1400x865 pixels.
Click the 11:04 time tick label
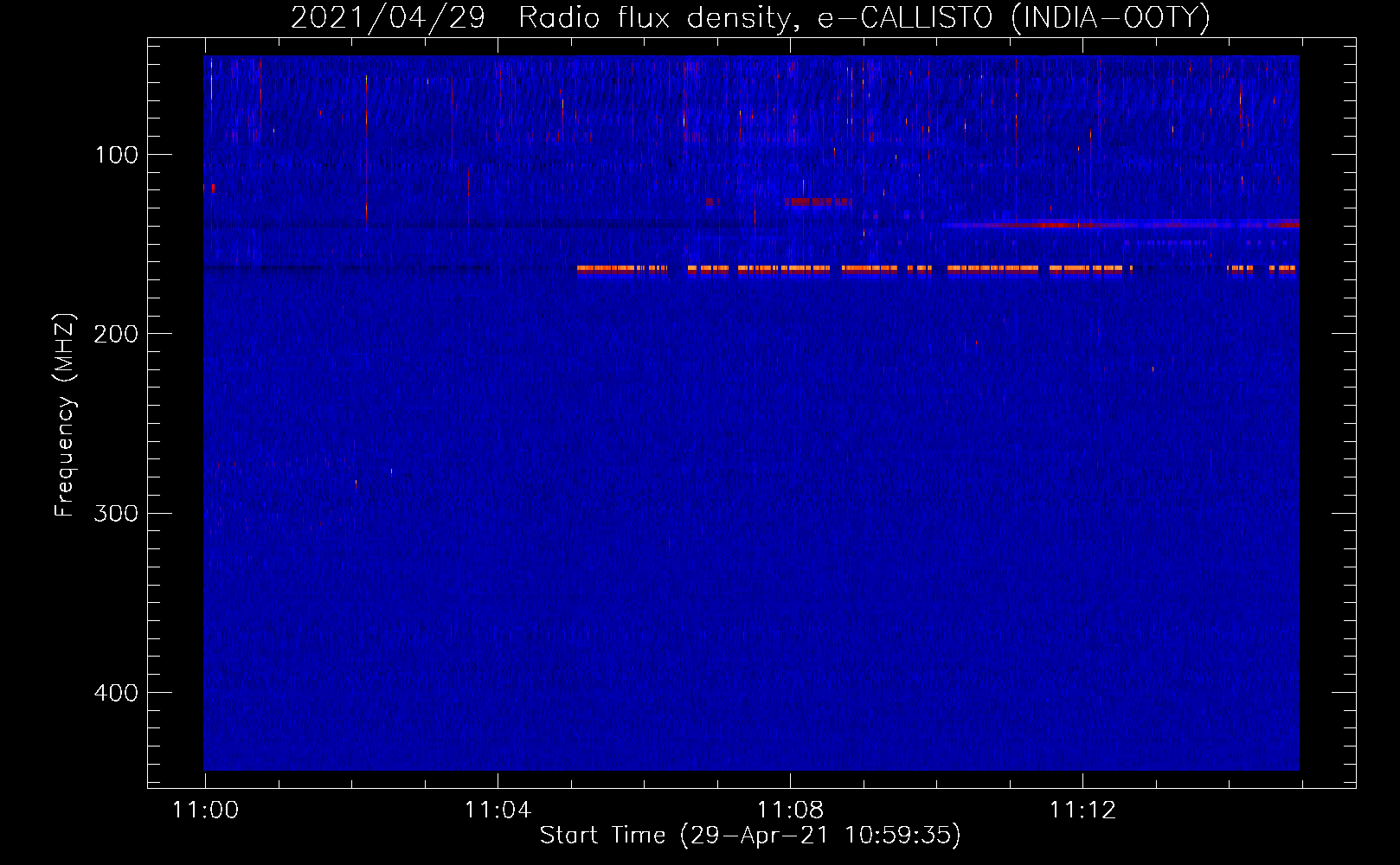pos(498,811)
